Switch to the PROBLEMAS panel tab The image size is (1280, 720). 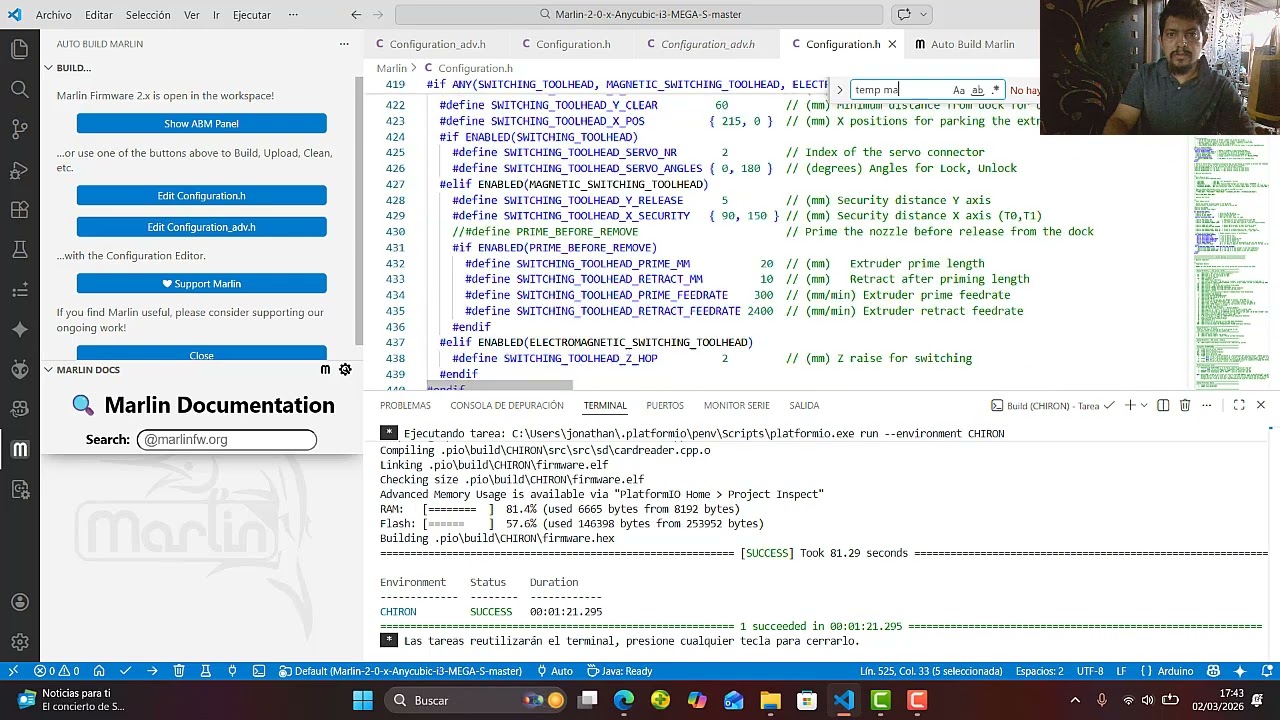405,405
